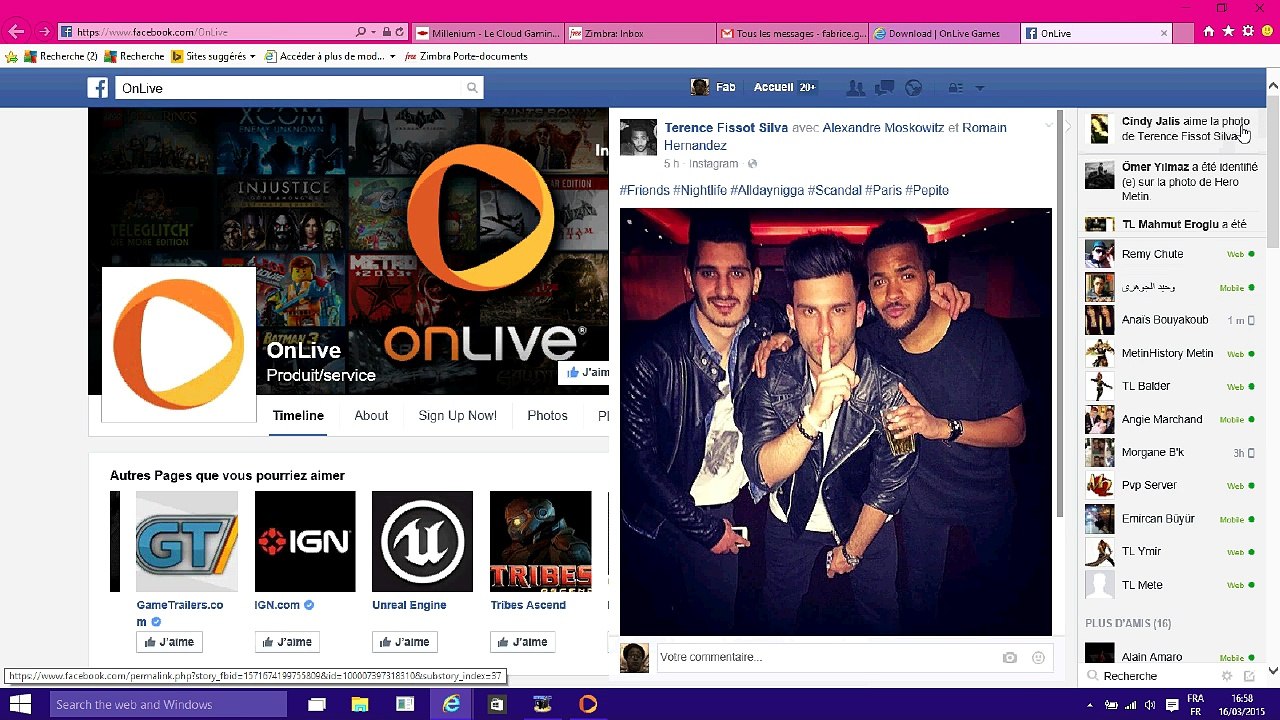Open browser tools gear icon
The image size is (1280, 720).
pos(1248,32)
